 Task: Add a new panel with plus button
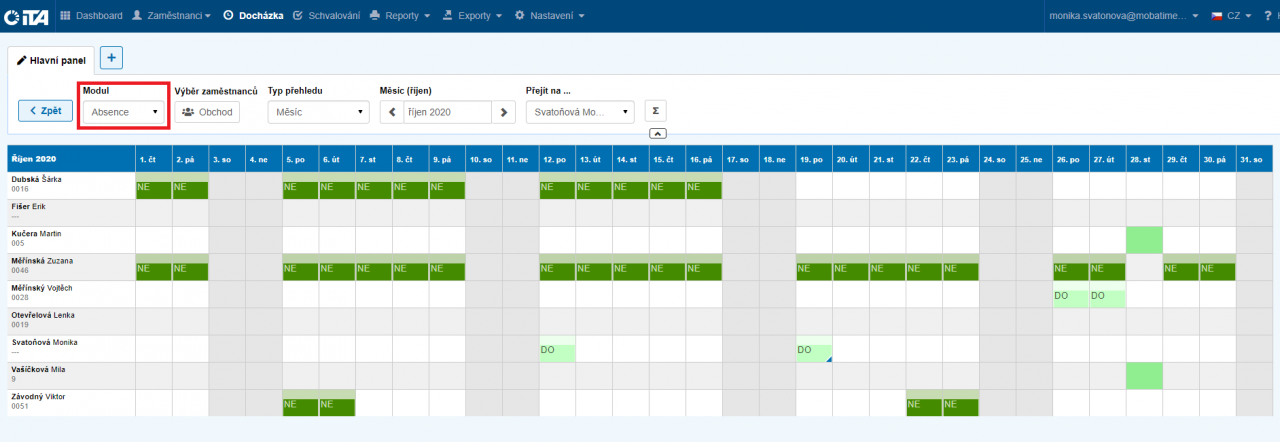tap(110, 58)
